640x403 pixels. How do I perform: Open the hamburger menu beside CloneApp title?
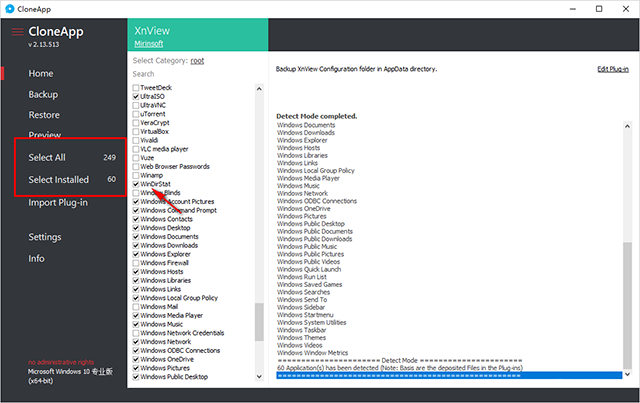pyautogui.click(x=17, y=31)
